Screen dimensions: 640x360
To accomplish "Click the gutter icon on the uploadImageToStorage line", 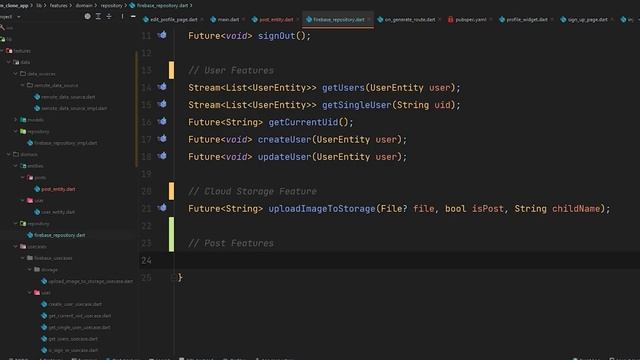I will click(x=162, y=208).
